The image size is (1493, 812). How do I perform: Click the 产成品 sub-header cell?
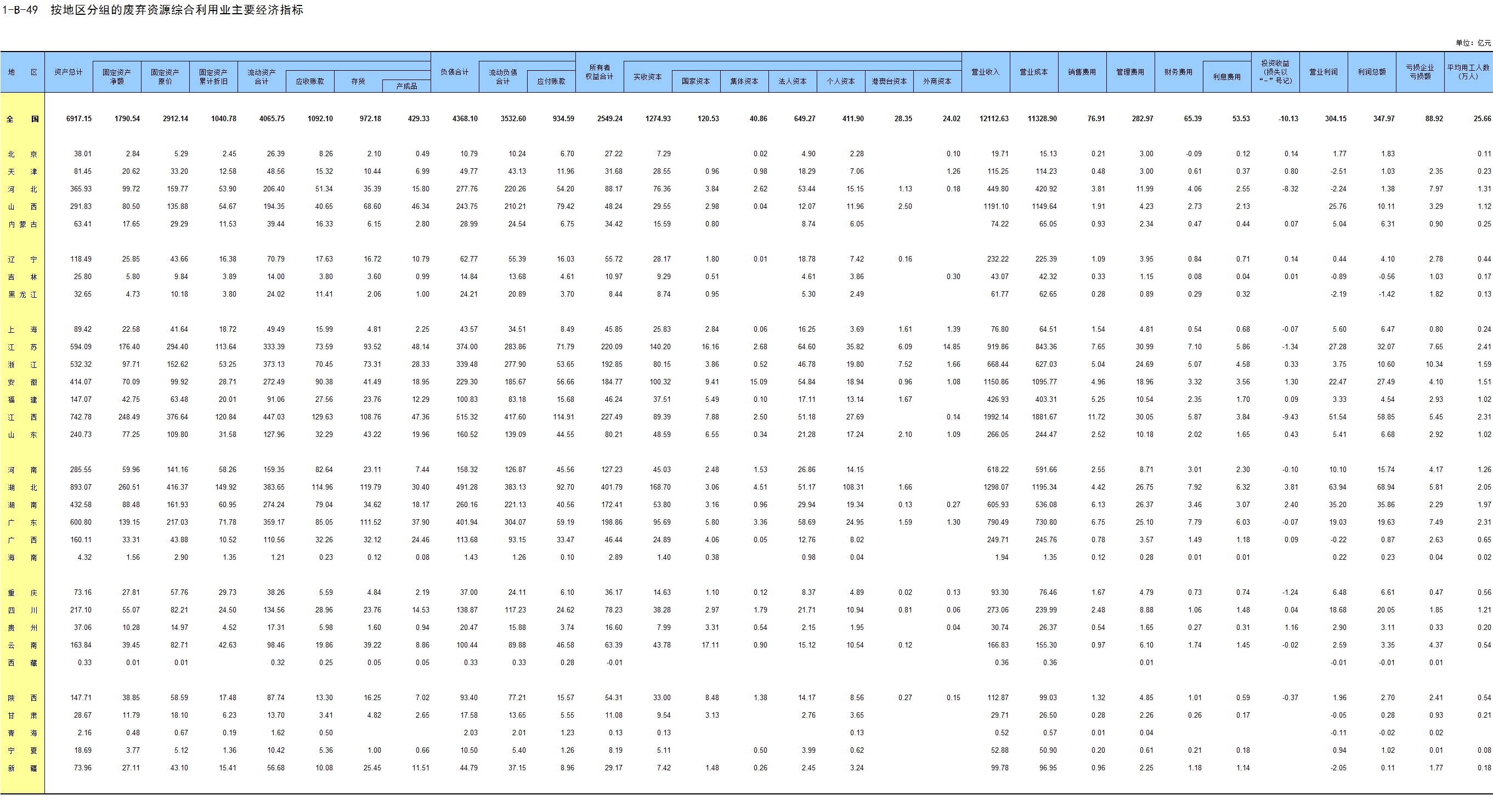406,86
